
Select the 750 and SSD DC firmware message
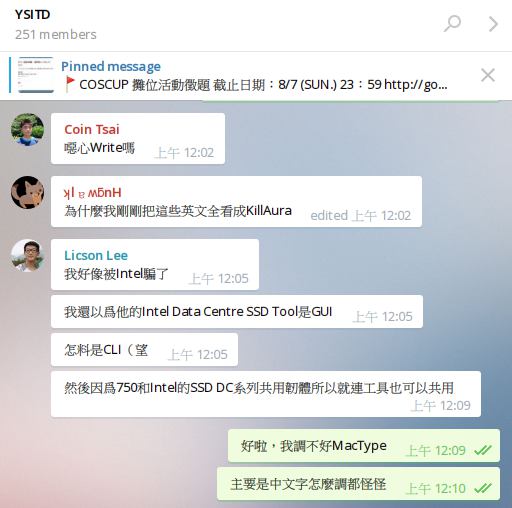[x=266, y=394]
